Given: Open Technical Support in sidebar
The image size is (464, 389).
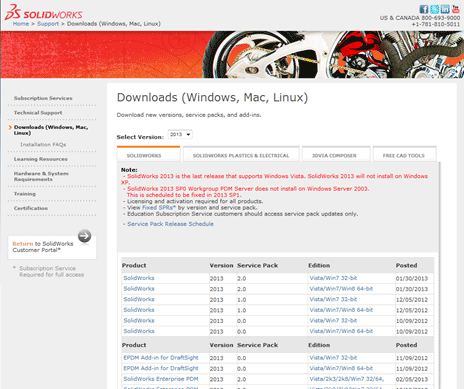Looking at the screenshot, I should click(38, 113).
